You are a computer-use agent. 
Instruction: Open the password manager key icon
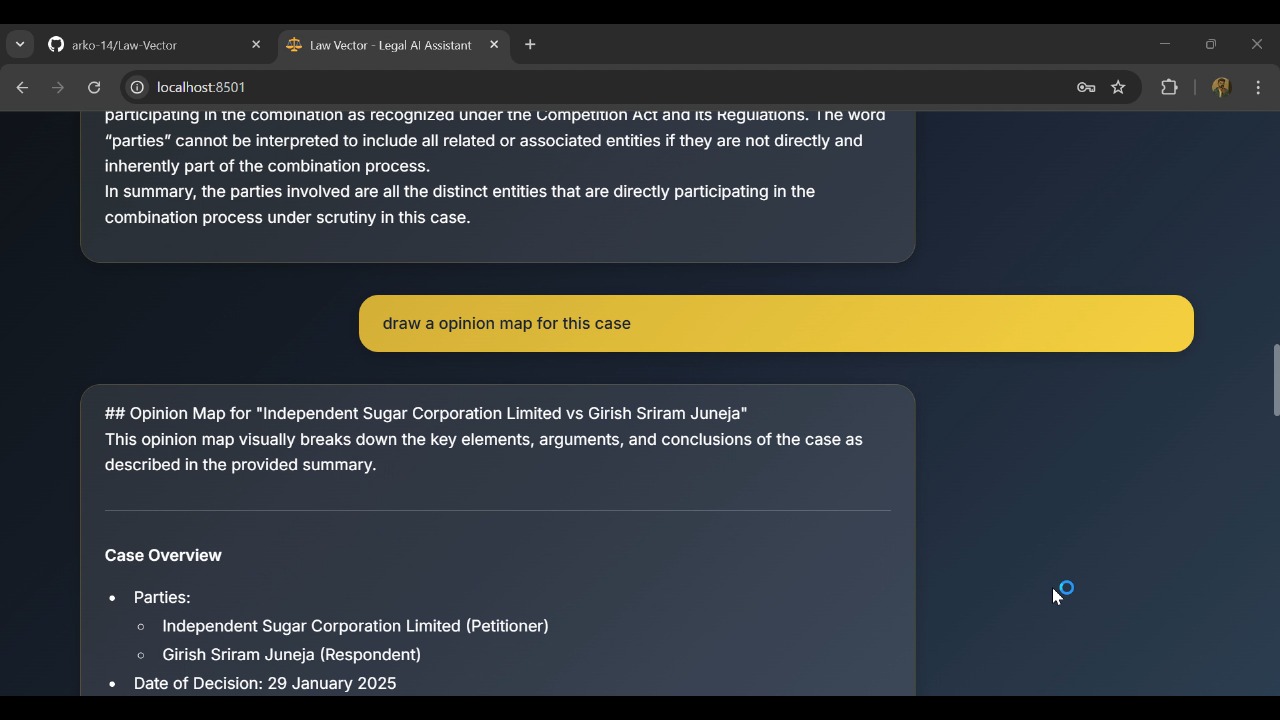click(1086, 88)
